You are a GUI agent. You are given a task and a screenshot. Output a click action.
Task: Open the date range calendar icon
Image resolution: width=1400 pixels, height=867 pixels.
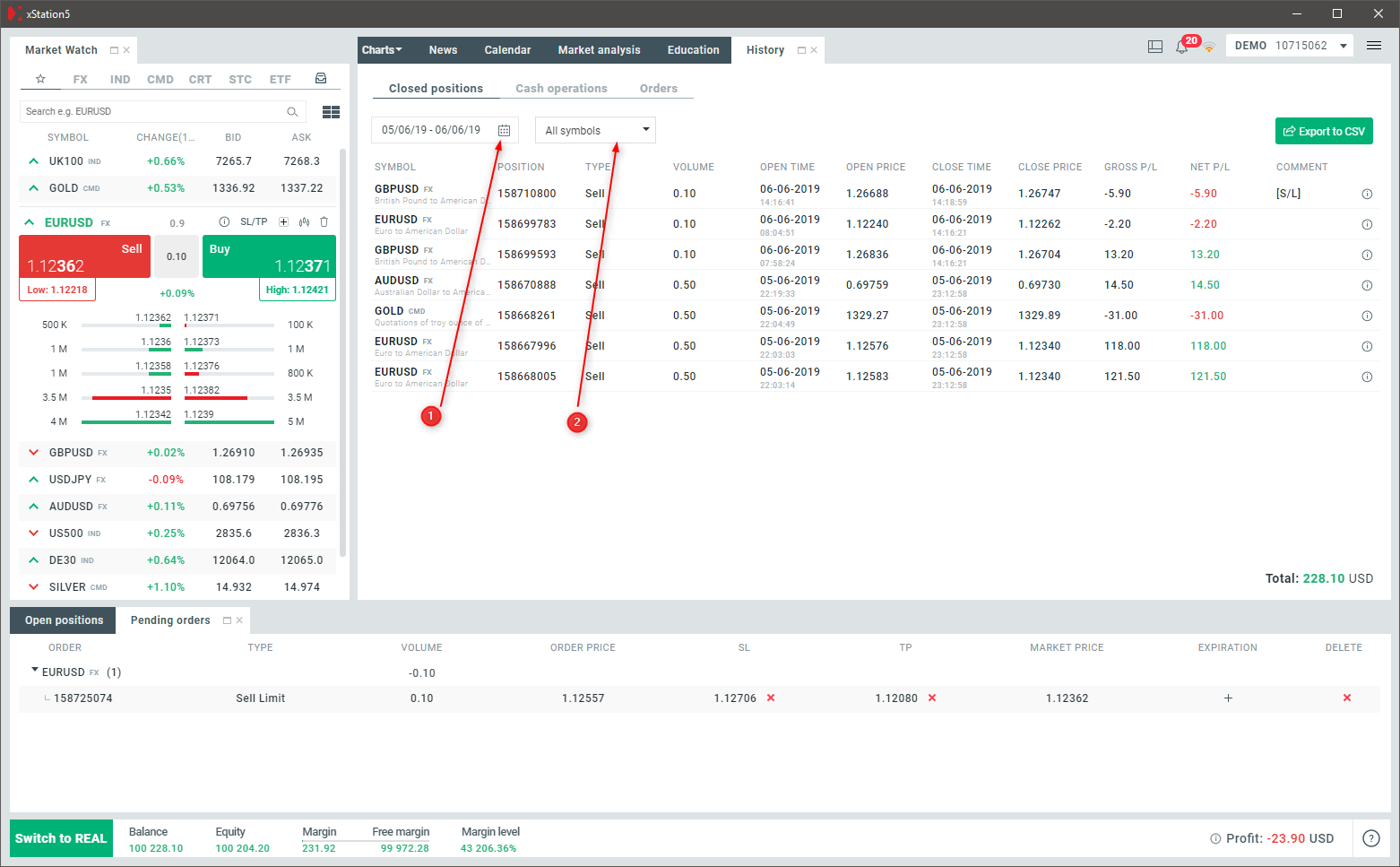(x=504, y=130)
